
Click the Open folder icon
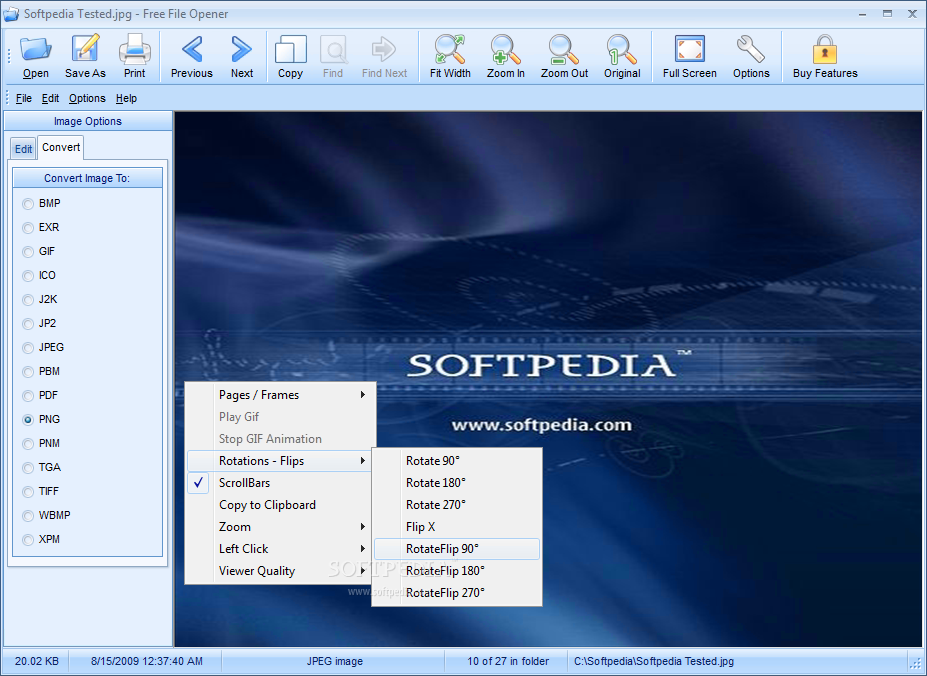point(35,49)
